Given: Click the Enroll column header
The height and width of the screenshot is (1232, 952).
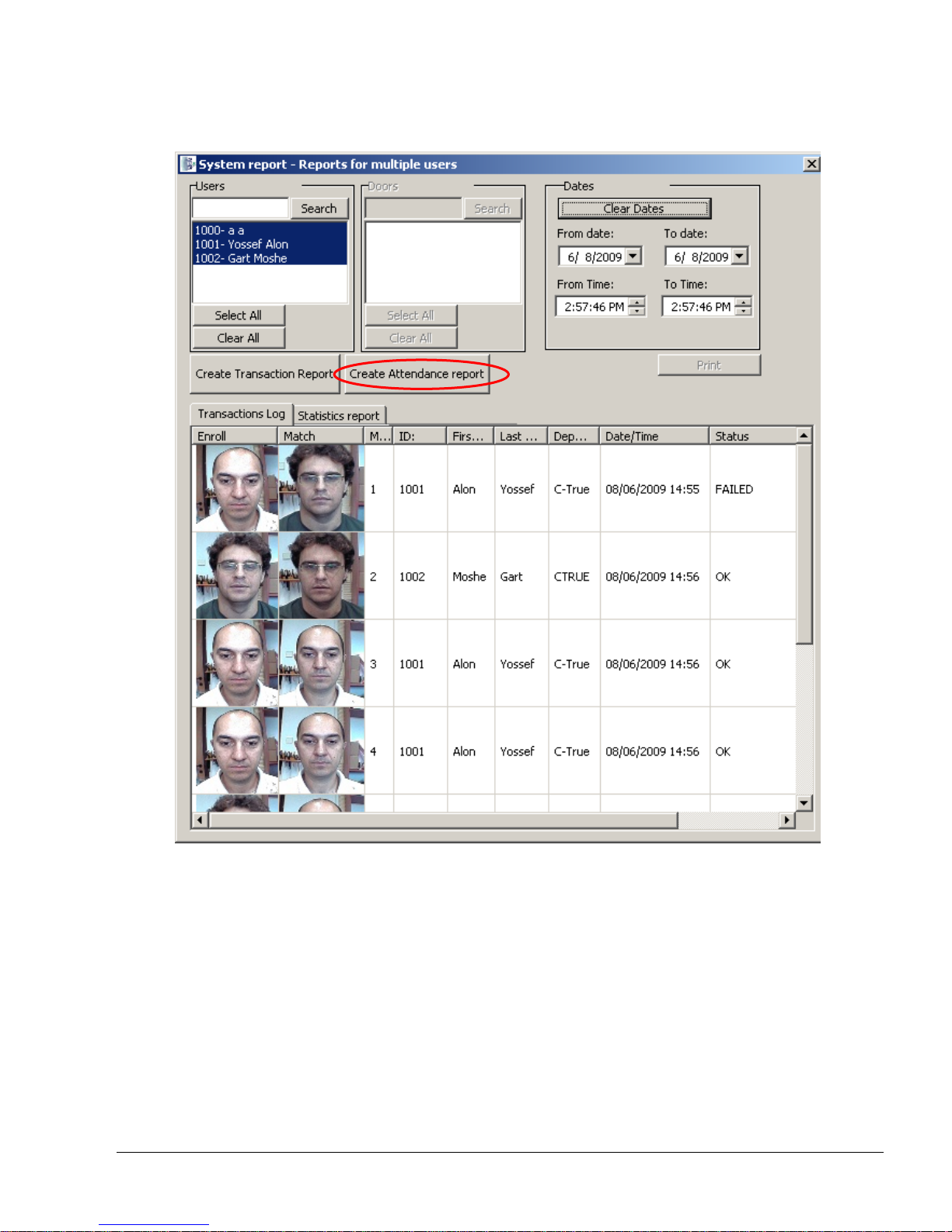Looking at the screenshot, I should 235,436.
